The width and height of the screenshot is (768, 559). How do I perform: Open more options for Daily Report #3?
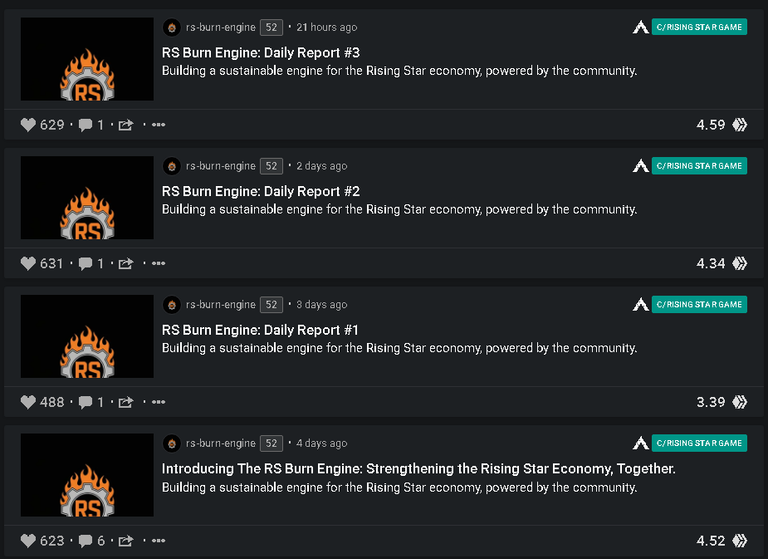coord(158,125)
